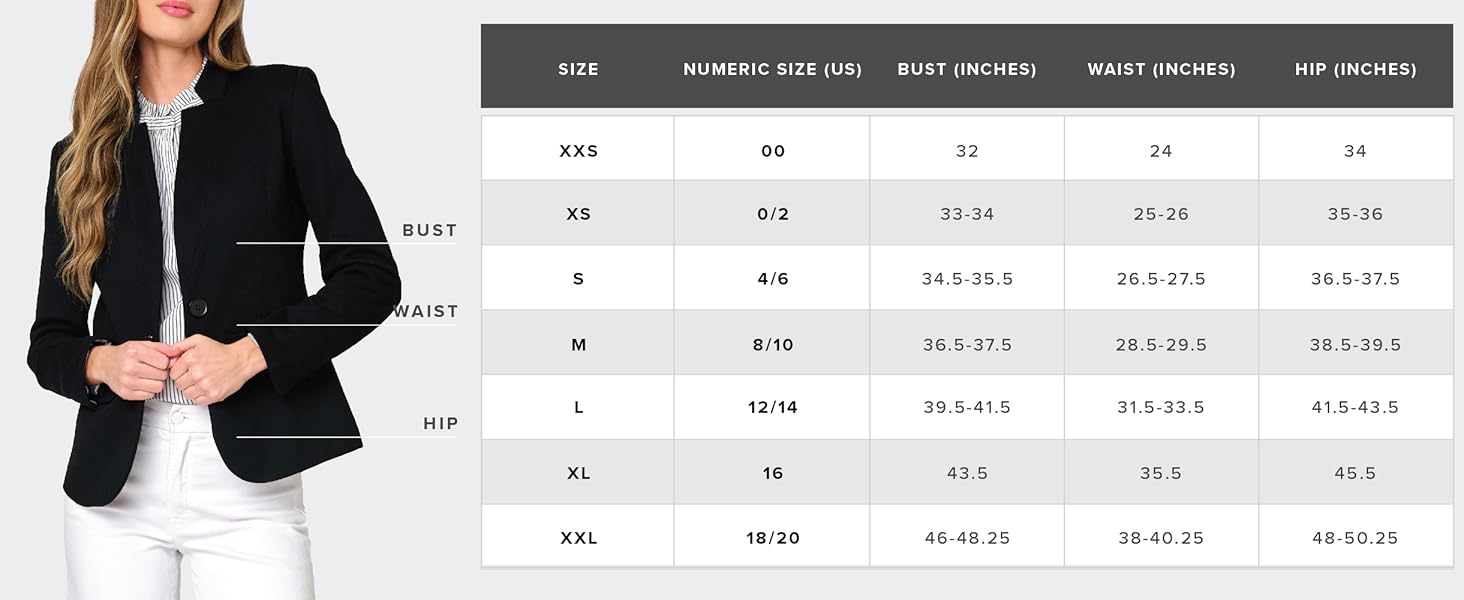Click the HIP label beside the model
The image size is (1464, 600).
click(440, 423)
